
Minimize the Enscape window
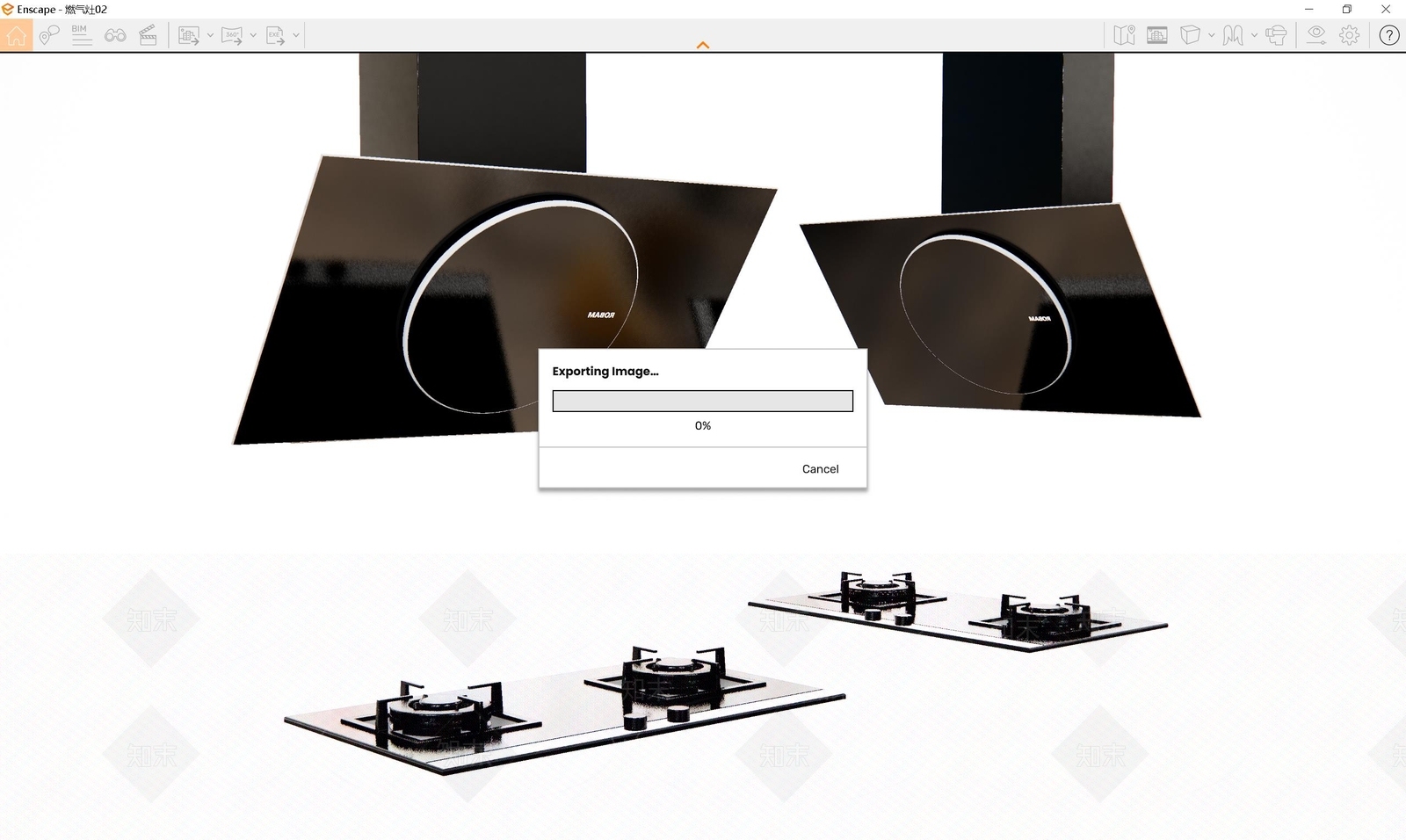tap(1308, 9)
